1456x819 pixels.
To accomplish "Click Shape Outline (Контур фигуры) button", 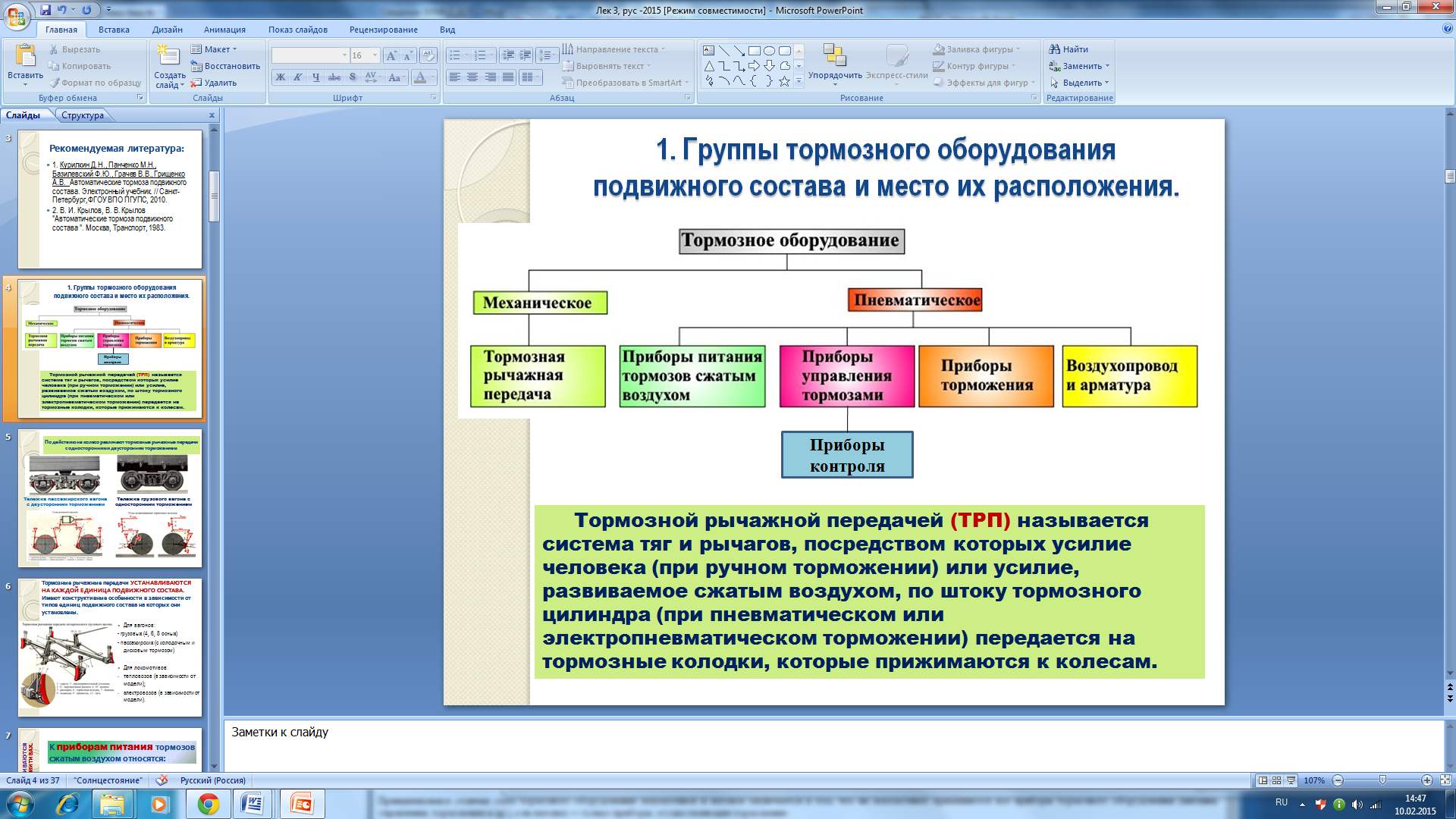I will click(974, 66).
